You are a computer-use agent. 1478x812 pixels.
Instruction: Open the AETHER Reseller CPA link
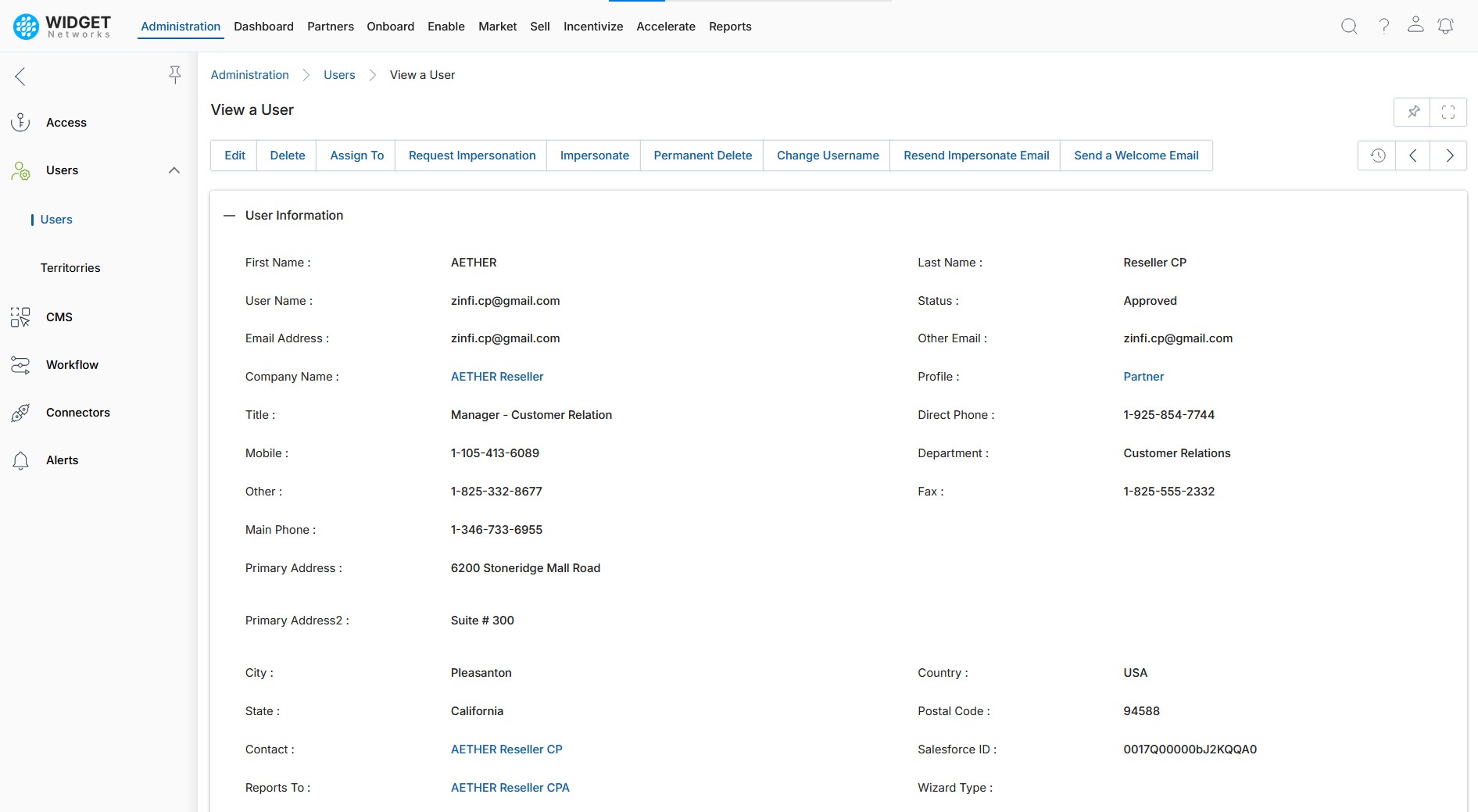pyautogui.click(x=510, y=788)
